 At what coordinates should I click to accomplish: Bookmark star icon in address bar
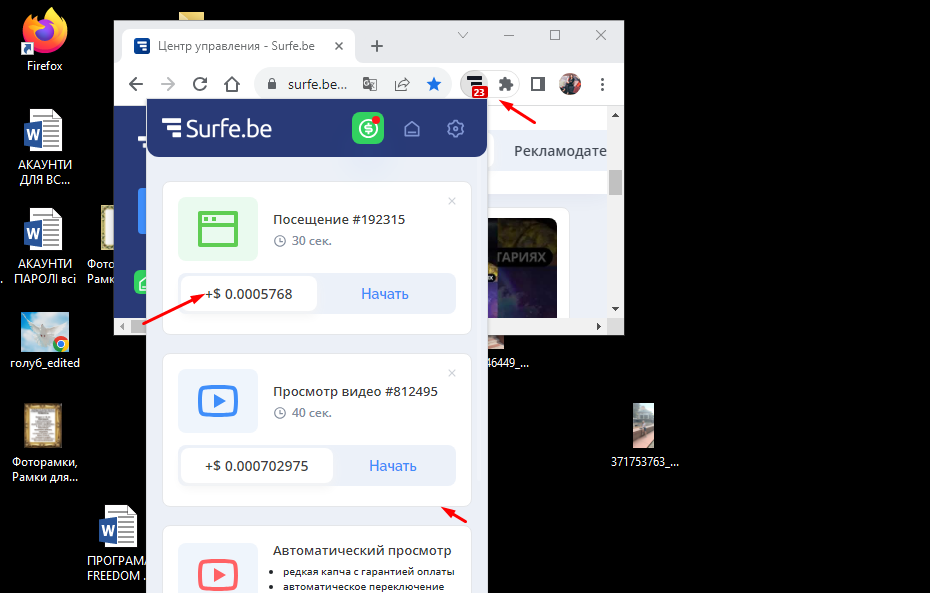(x=434, y=84)
